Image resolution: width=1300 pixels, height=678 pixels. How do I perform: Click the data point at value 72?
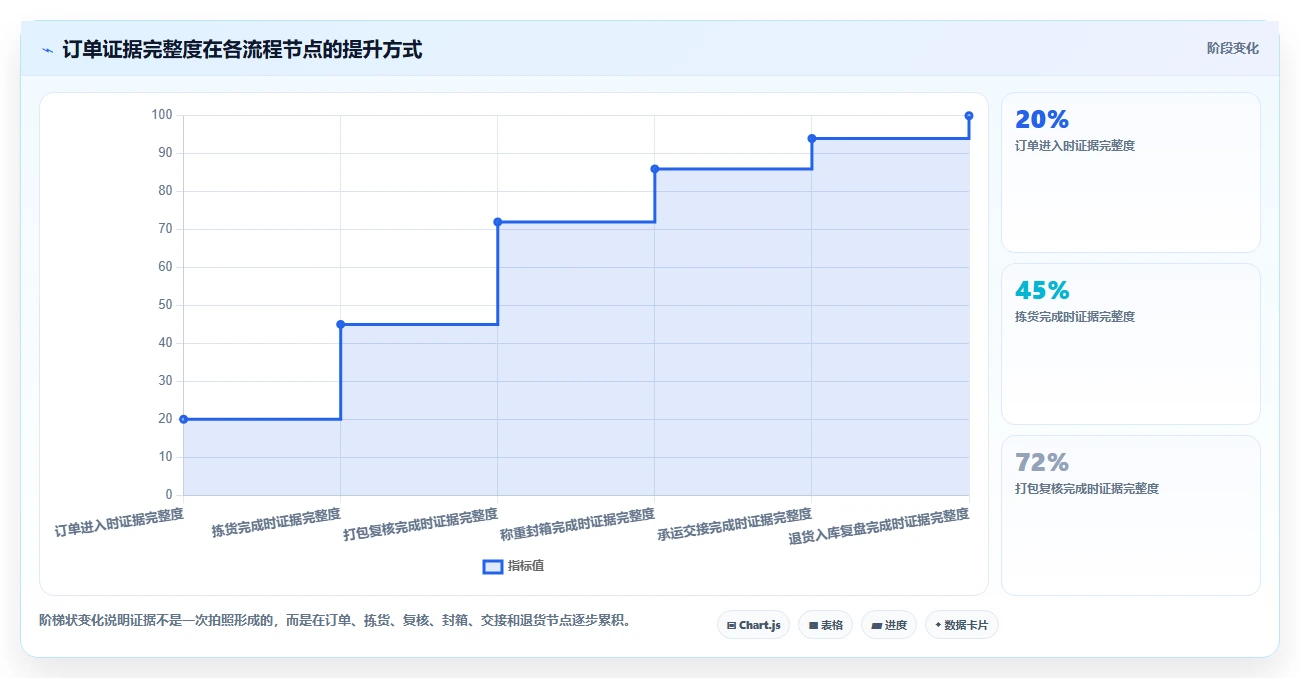[498, 222]
